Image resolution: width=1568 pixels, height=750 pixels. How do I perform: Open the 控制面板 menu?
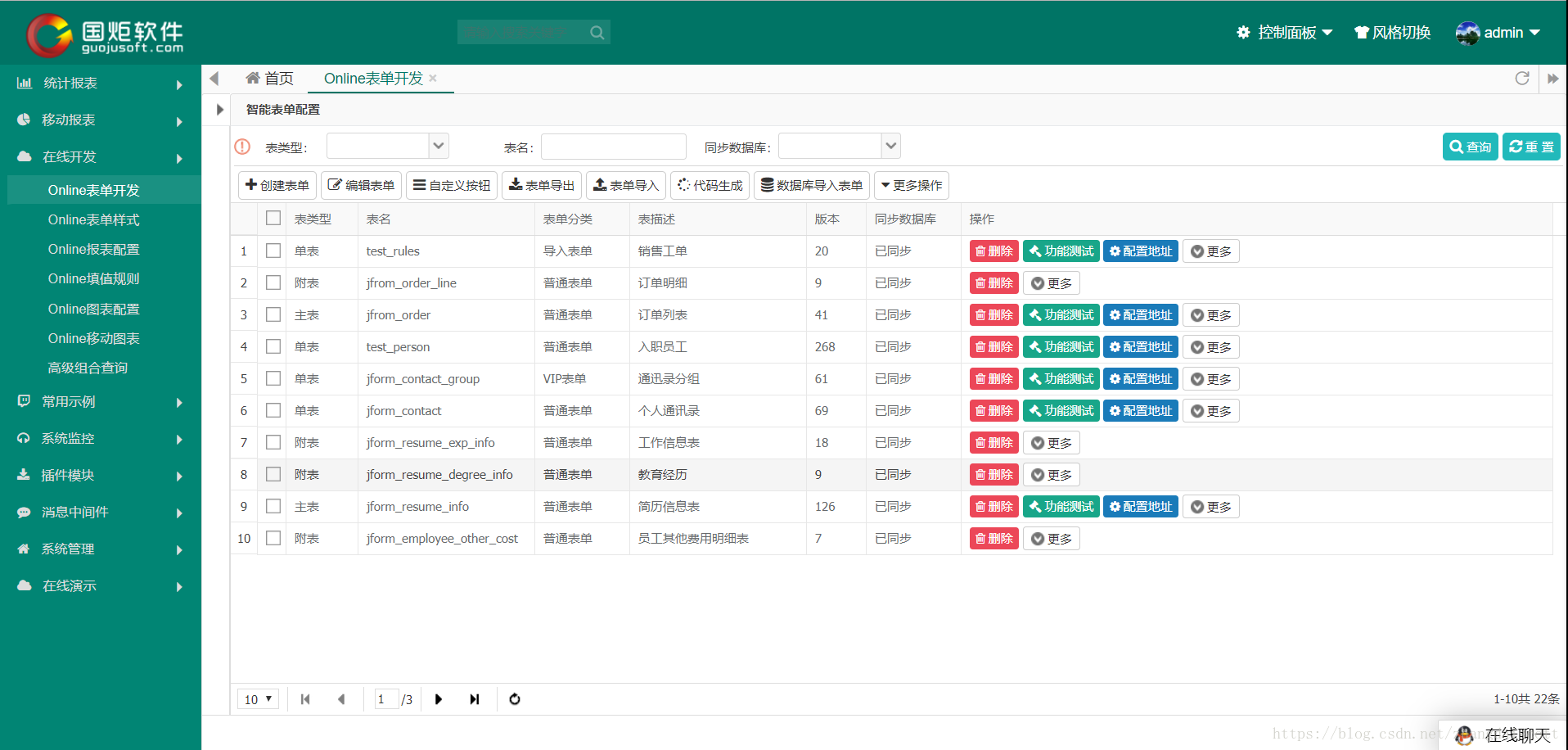pyautogui.click(x=1284, y=33)
